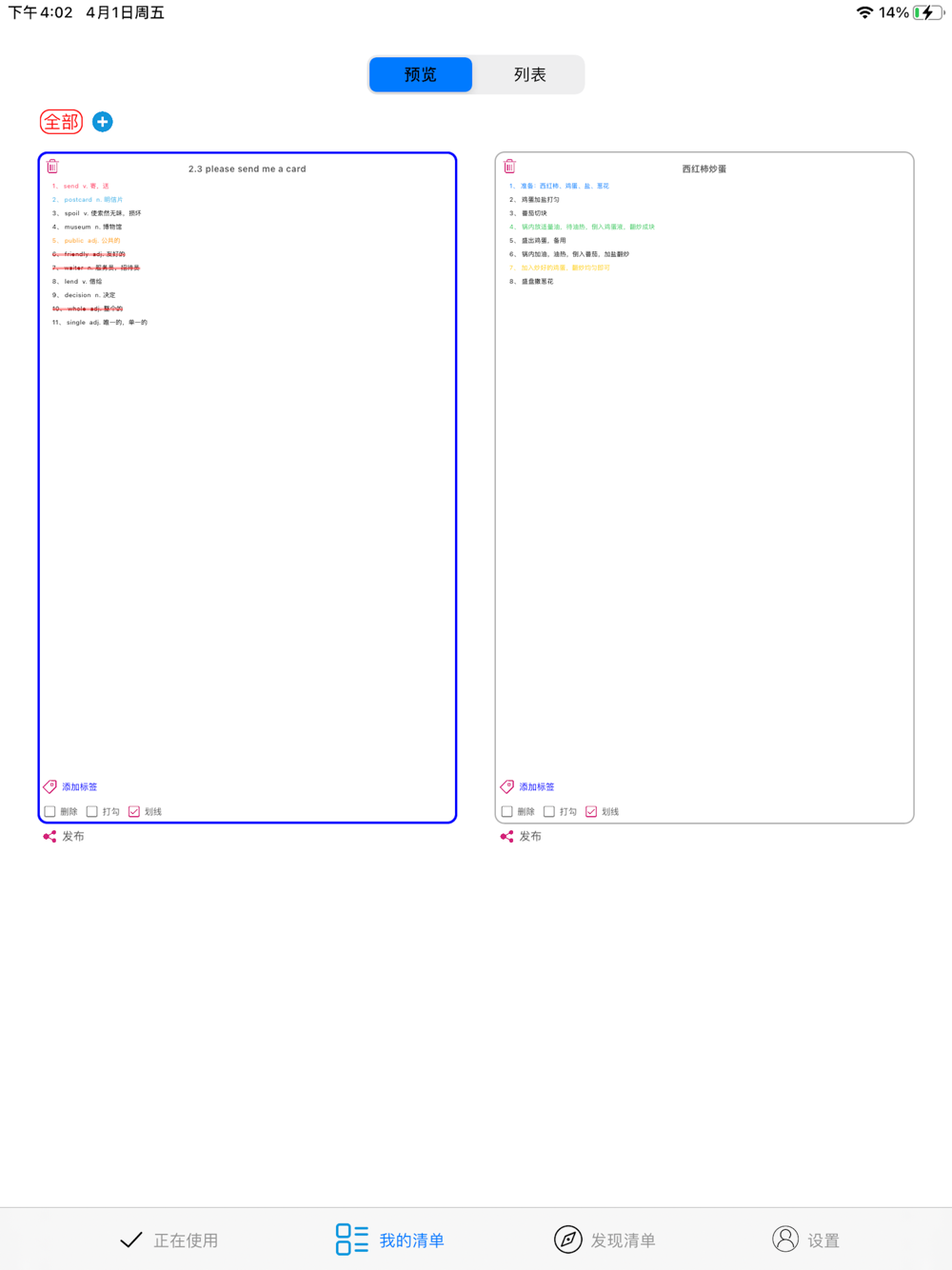Tap item '9、decision n. 决定'
952x1270 pixels.
tap(84, 295)
